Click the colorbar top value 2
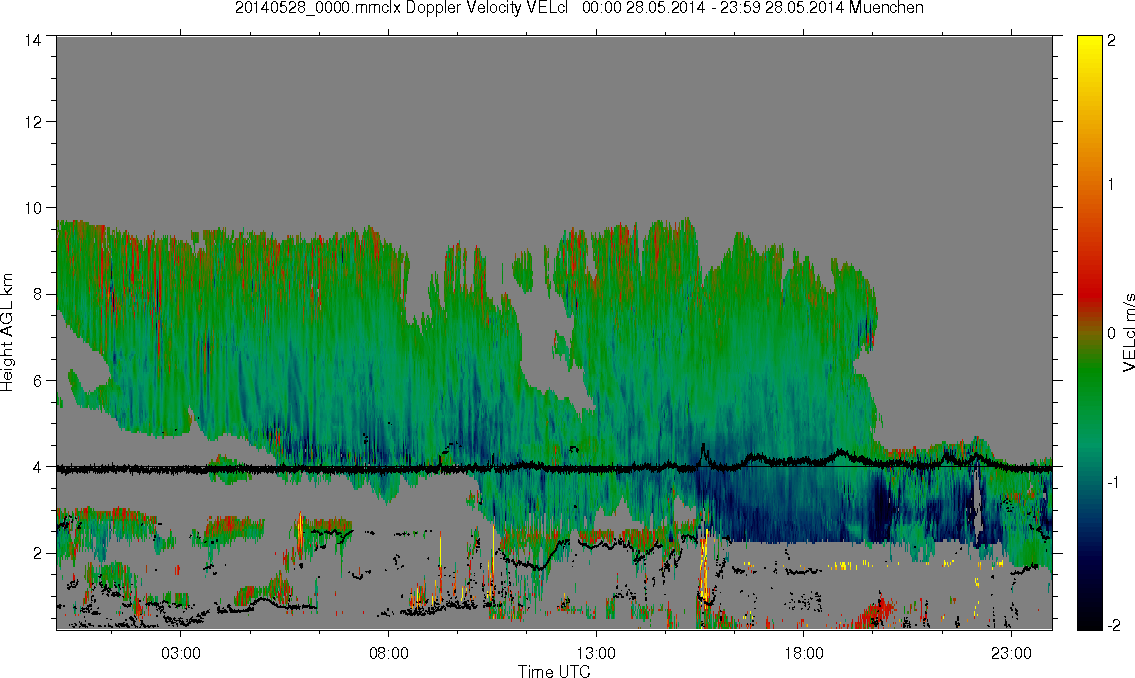 coord(1111,41)
